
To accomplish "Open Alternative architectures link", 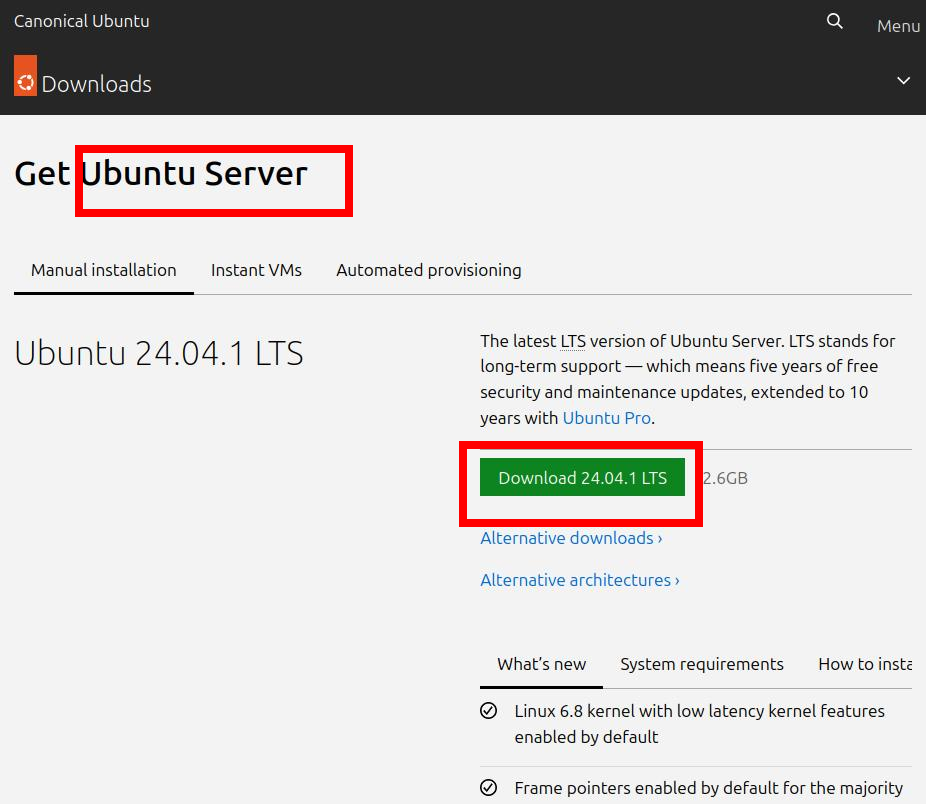I will pos(580,580).
